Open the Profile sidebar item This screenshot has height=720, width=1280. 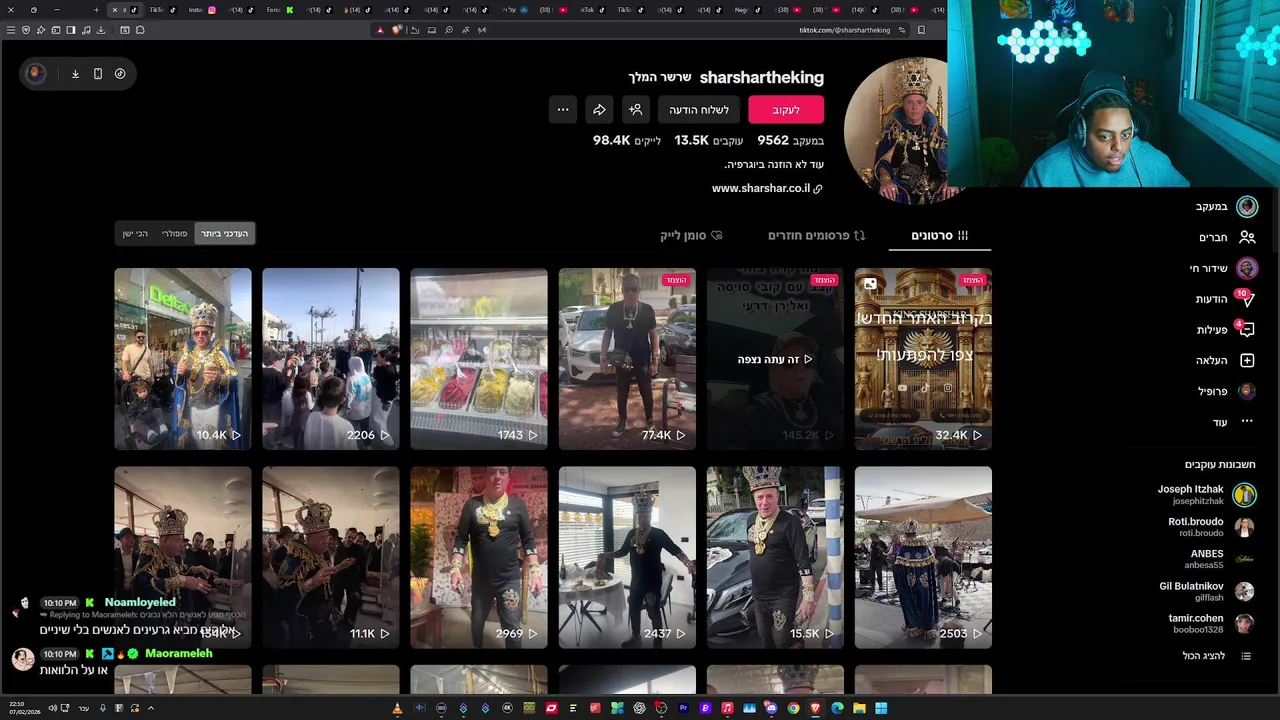[x=1225, y=391]
